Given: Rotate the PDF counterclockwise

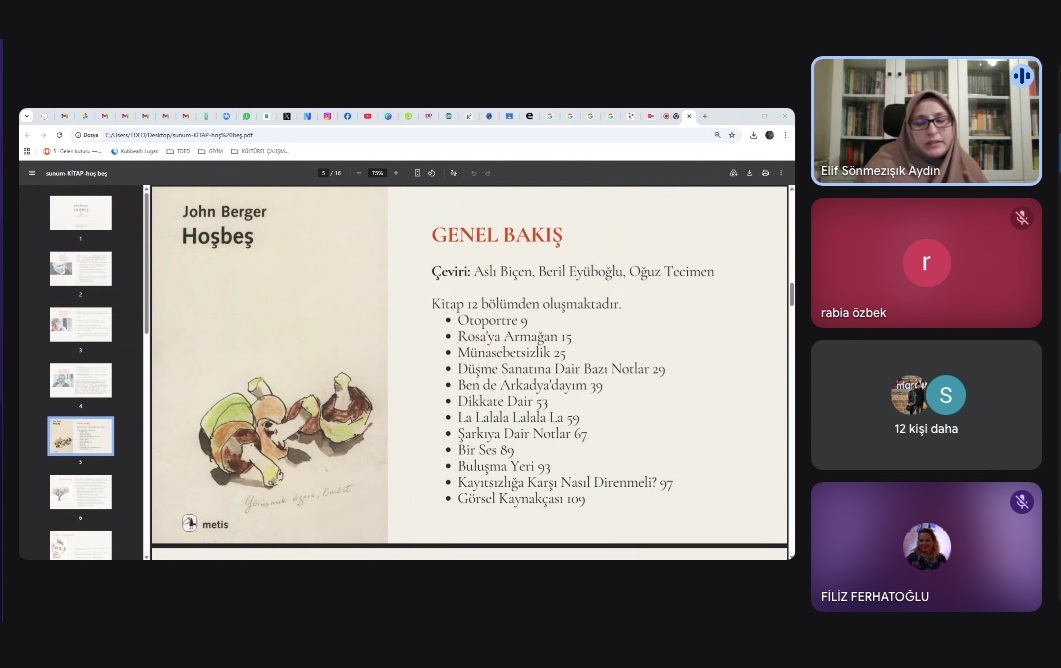Looking at the screenshot, I should click(x=432, y=173).
